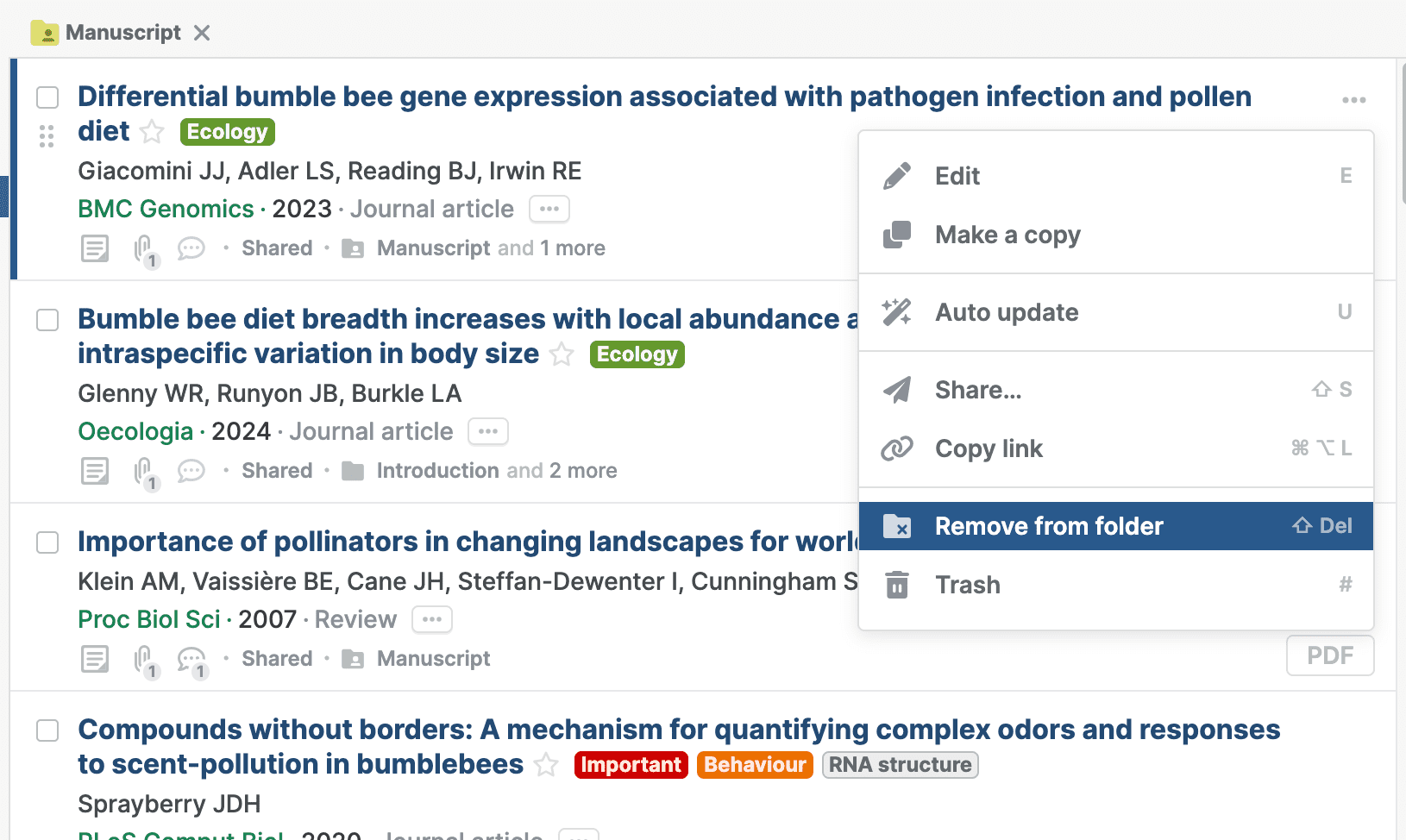Expand details ellipsis after BMC Genomics Journal article
Viewport: 1406px width, 840px height.
(x=549, y=209)
